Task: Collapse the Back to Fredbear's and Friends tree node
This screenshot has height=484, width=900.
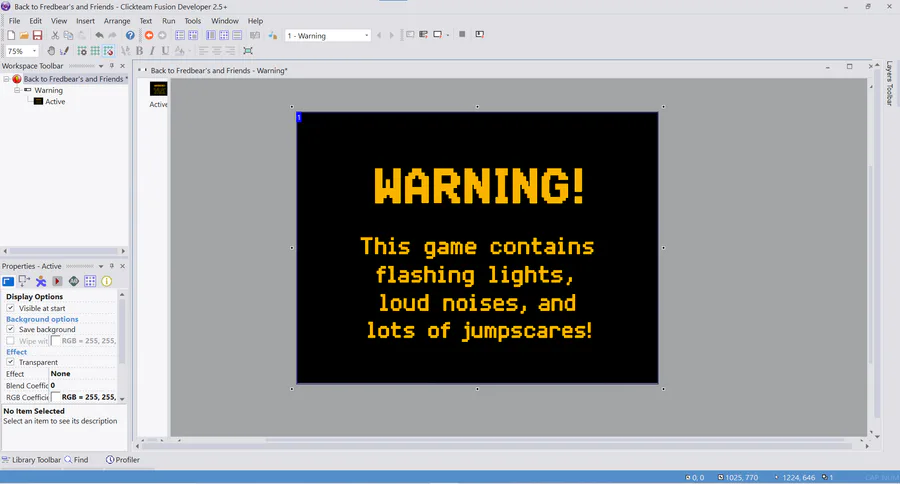Action: [6, 79]
